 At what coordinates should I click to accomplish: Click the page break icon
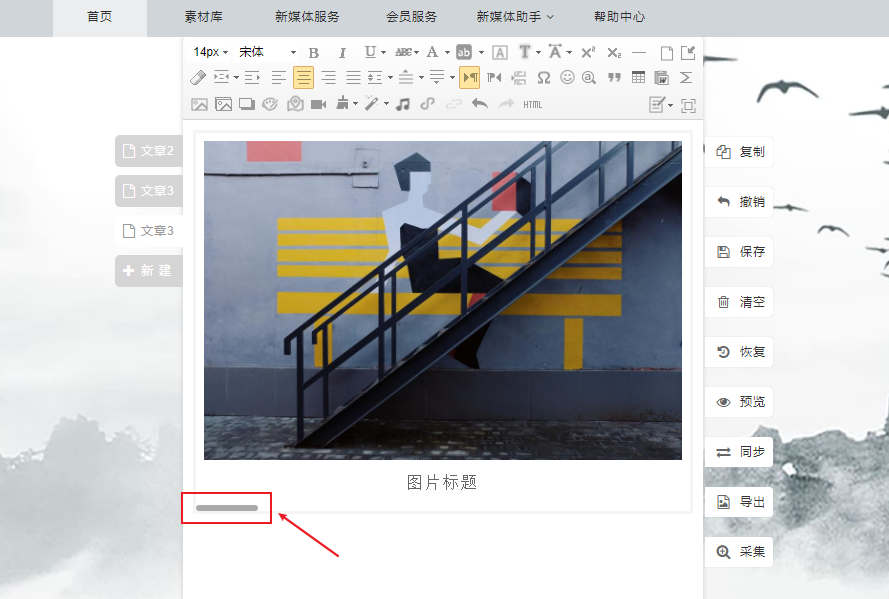[519, 78]
